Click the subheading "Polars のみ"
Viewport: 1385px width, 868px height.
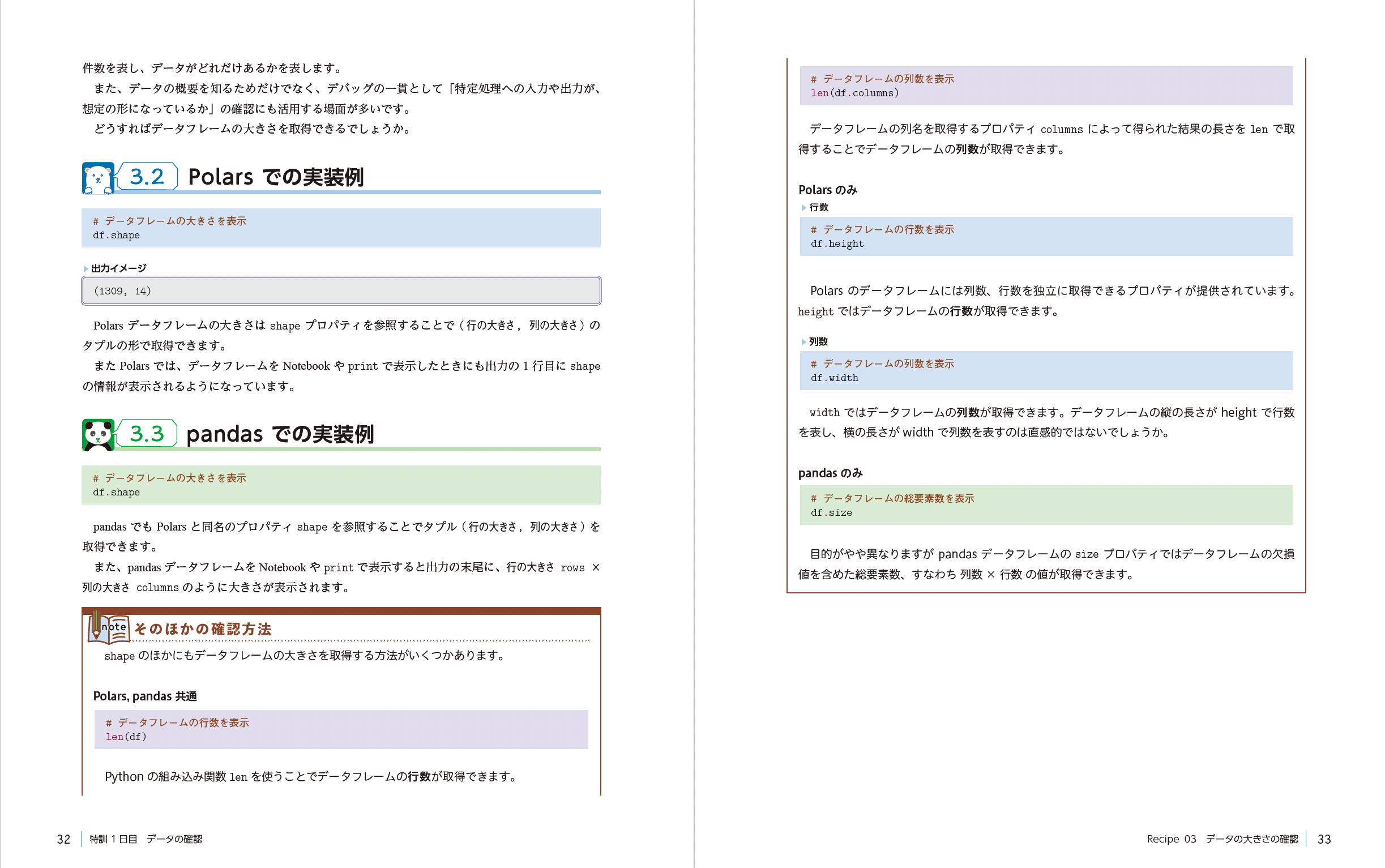point(828,190)
